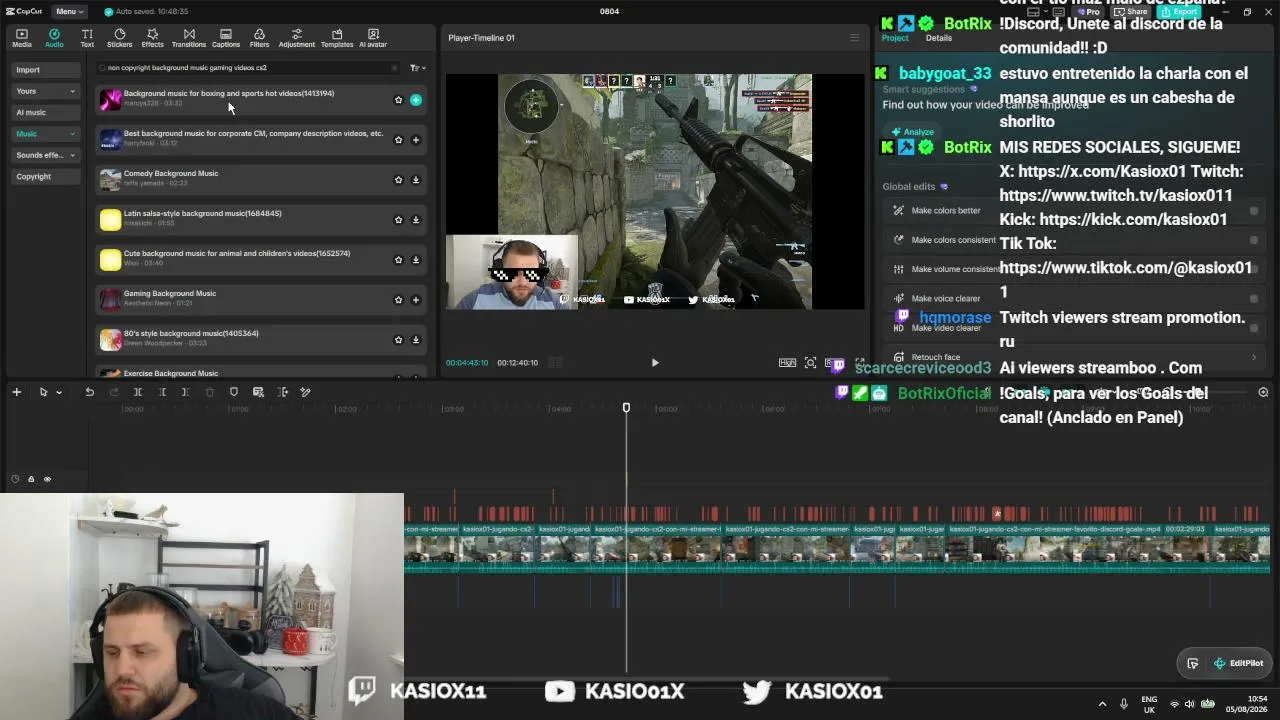Viewport: 1280px width, 720px height.
Task: Click the preview zoom-fit icon
Action: click(x=811, y=363)
